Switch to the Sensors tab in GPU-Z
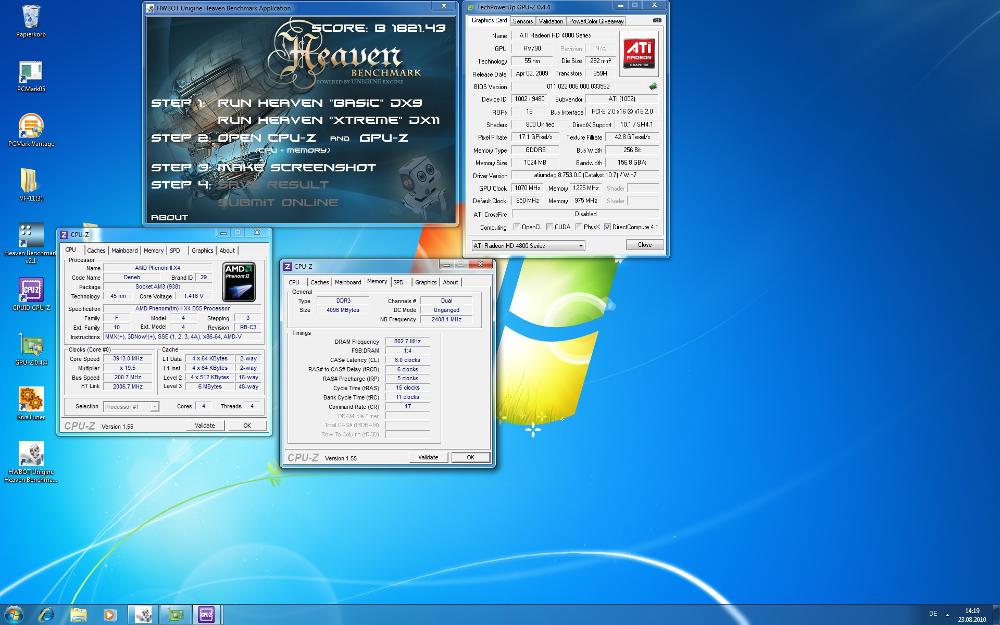 (522, 21)
